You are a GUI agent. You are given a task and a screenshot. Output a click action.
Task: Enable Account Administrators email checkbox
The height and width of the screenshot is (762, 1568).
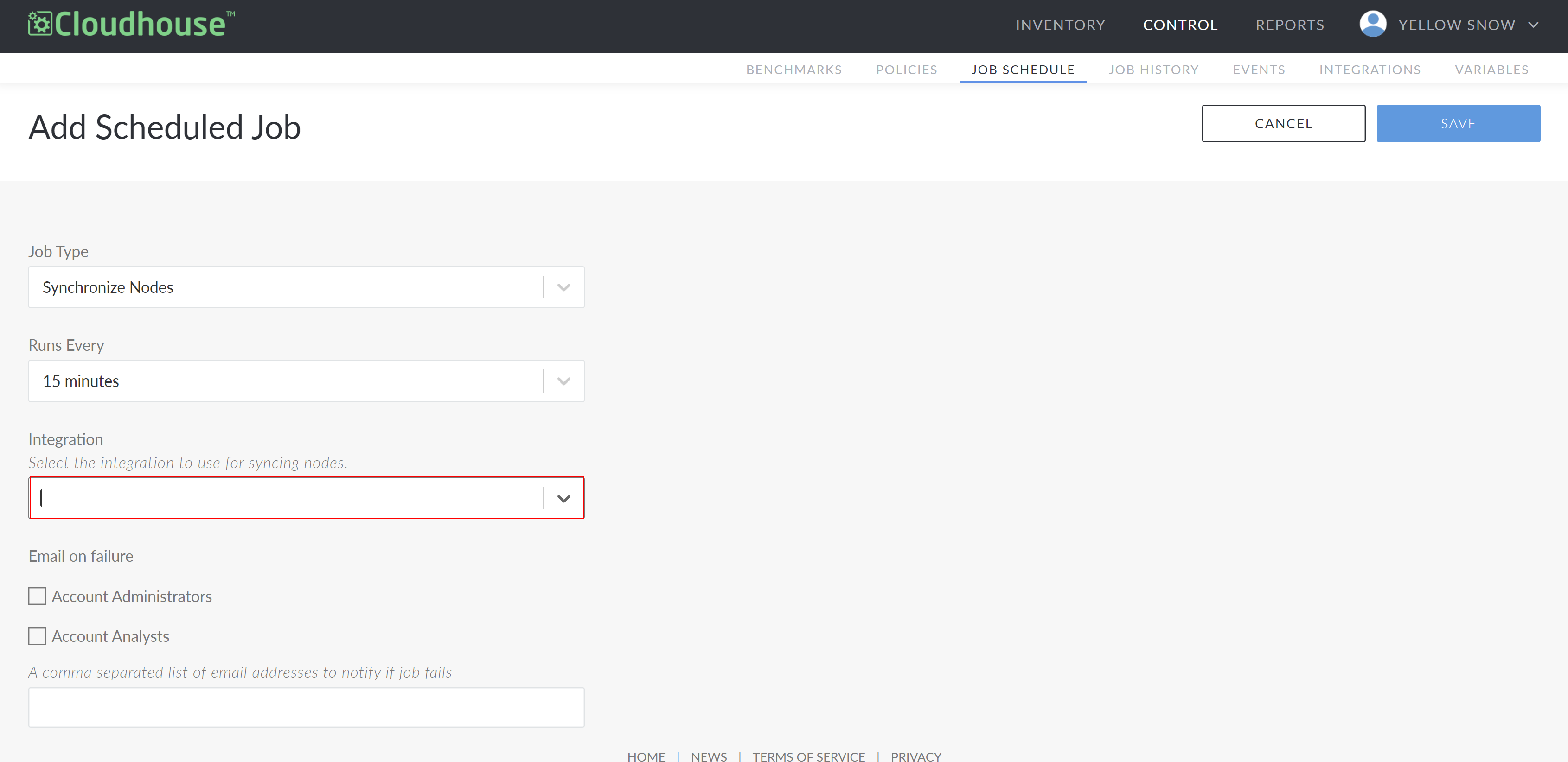tap(37, 596)
